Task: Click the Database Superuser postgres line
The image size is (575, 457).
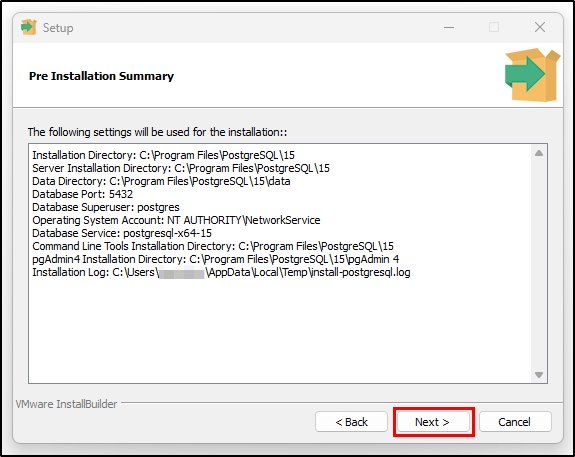Action: 106,207
